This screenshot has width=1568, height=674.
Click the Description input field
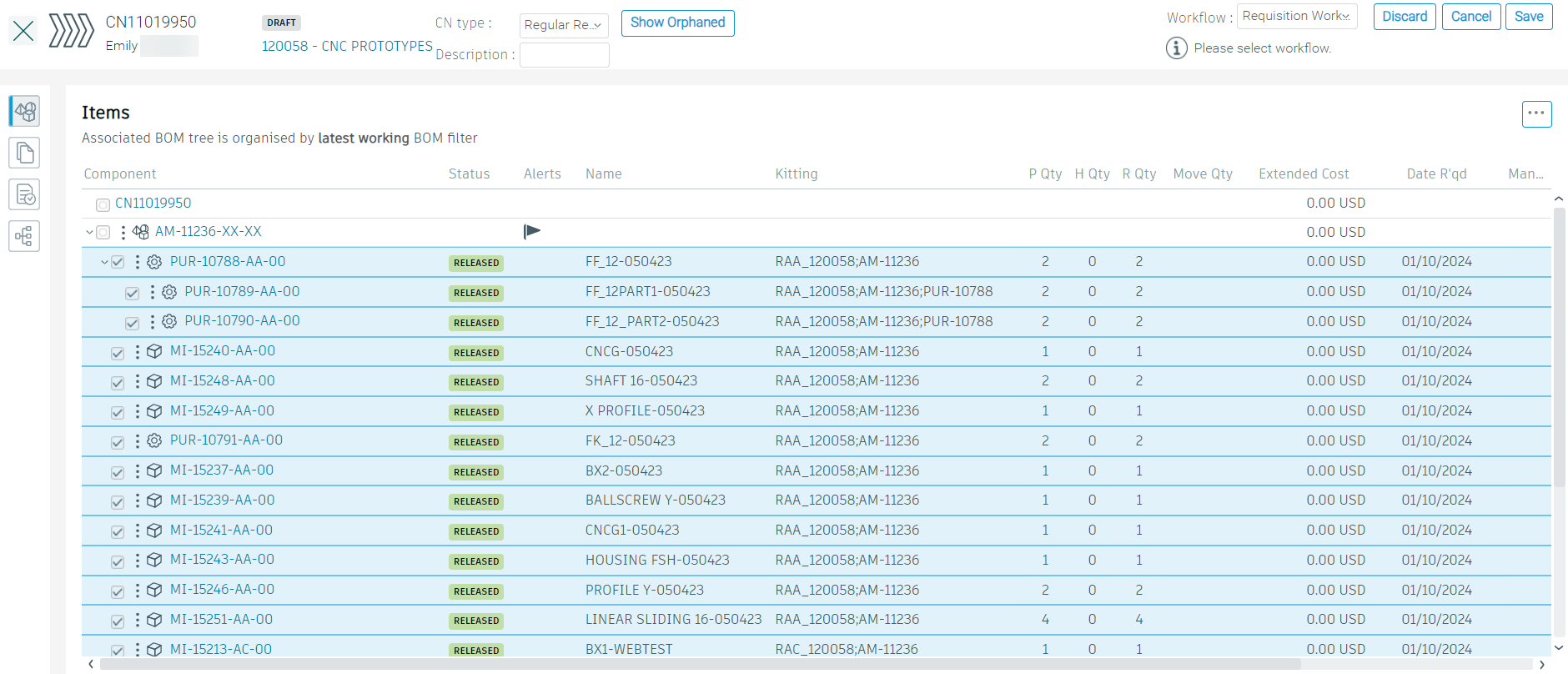[x=565, y=55]
